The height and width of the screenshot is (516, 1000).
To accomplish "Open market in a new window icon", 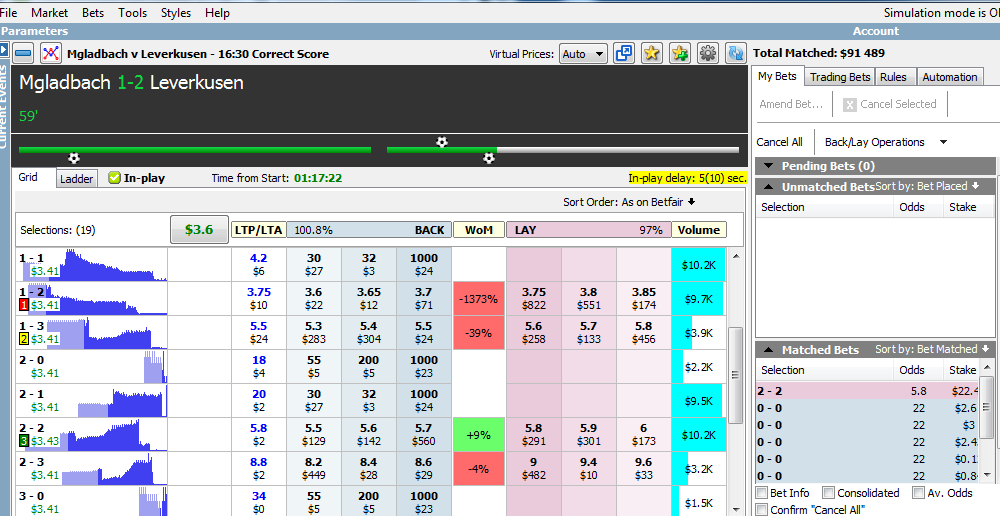I will [624, 54].
